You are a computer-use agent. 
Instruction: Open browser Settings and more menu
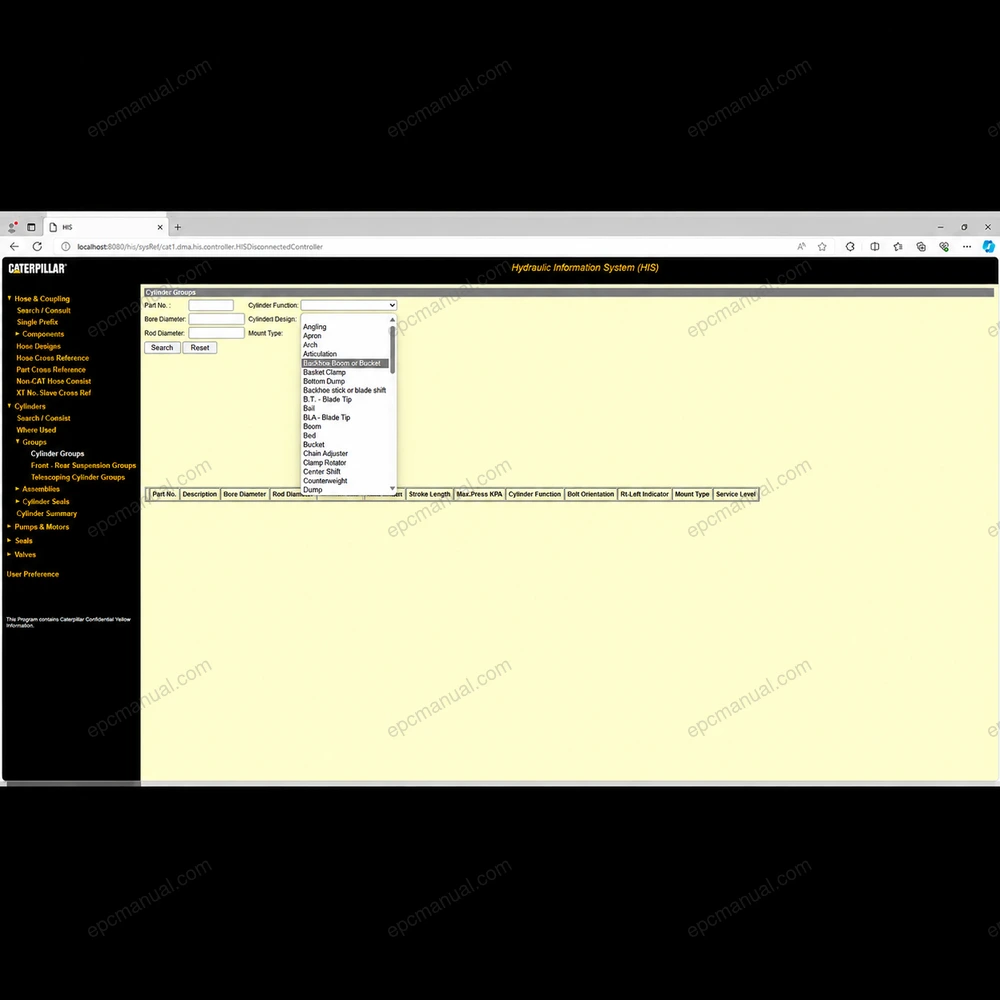(967, 247)
